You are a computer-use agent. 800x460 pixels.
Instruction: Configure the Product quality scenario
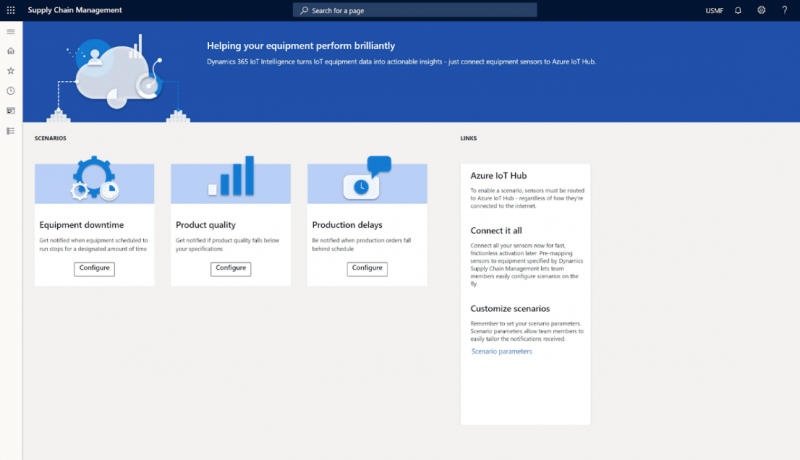coord(231,268)
